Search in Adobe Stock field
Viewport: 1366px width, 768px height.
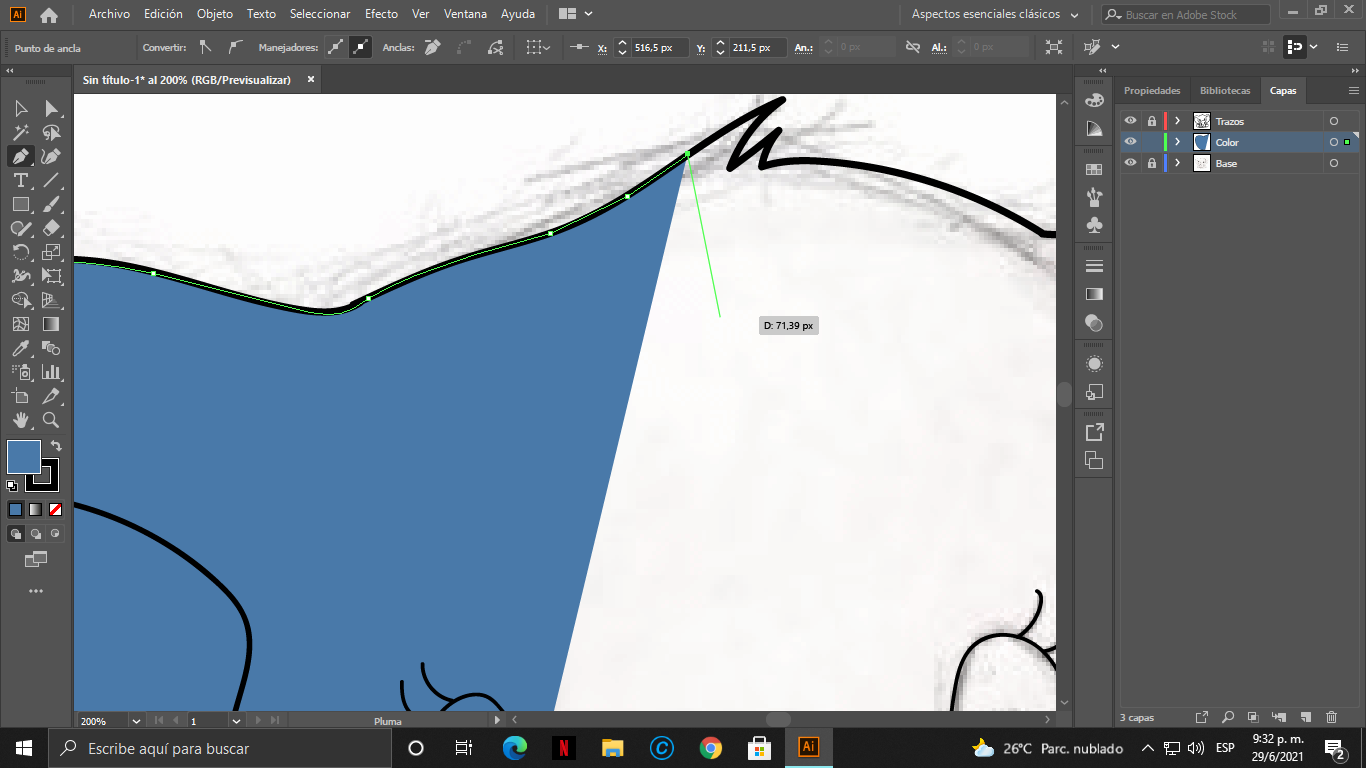1186,15
